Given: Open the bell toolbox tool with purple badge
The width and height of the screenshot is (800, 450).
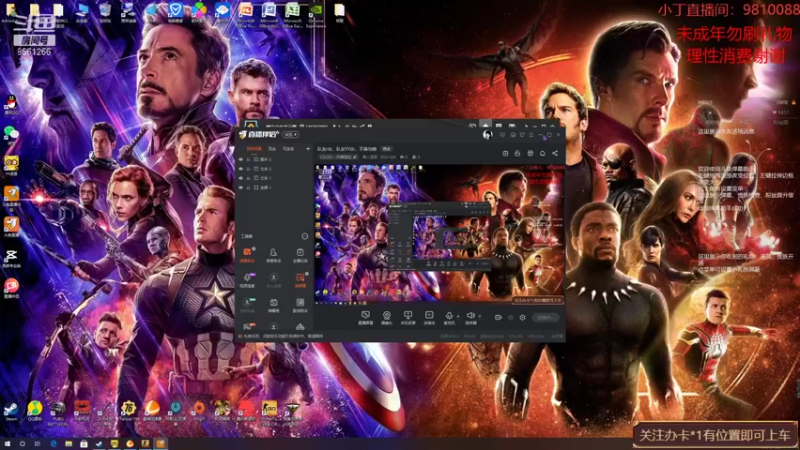Looking at the screenshot, I should (247, 279).
